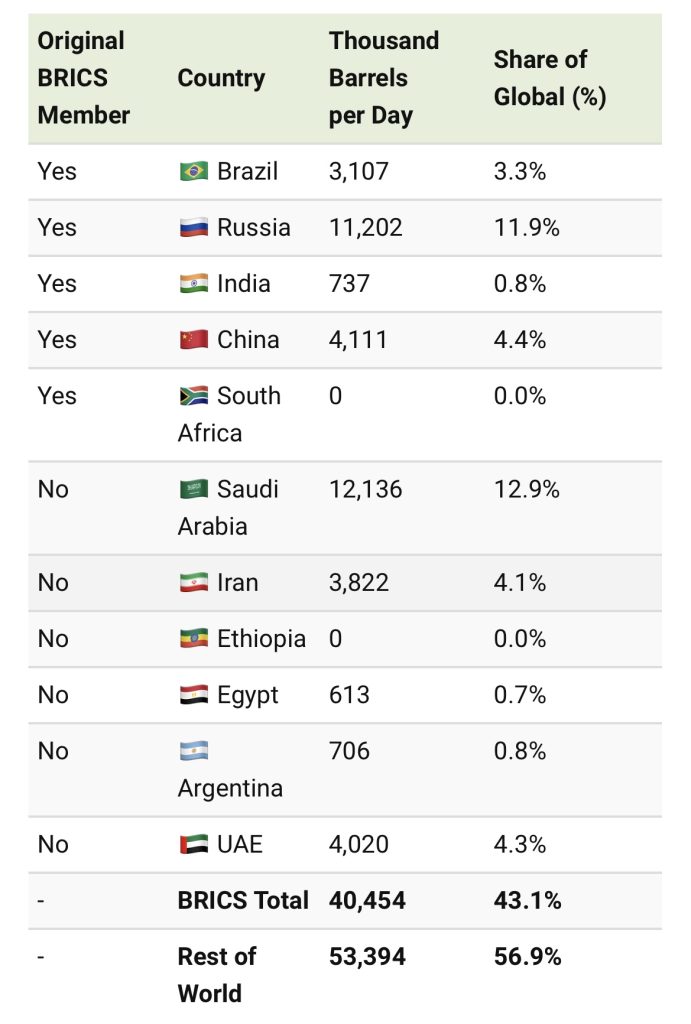Click the Saudi Arabia flag icon
This screenshot has height=1024, width=691.
193,490
